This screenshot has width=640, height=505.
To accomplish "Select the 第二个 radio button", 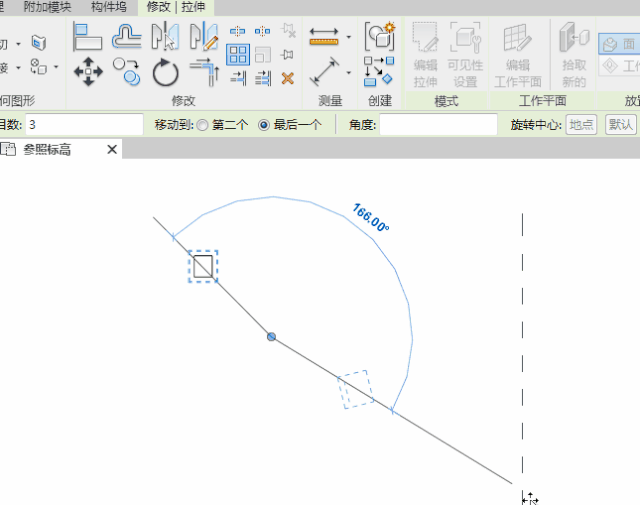I will pyautogui.click(x=202, y=125).
